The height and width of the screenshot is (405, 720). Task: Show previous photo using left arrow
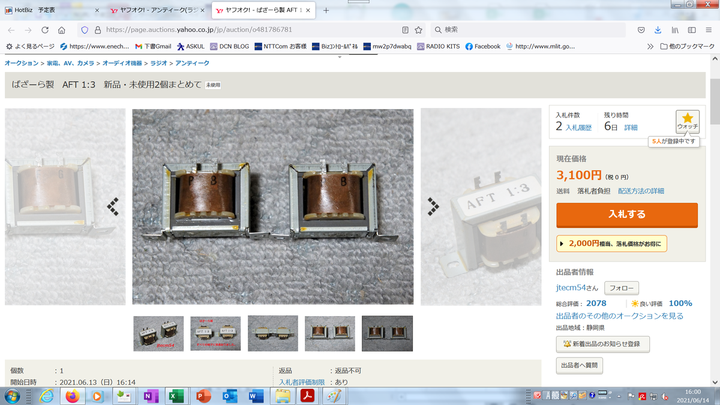[113, 206]
